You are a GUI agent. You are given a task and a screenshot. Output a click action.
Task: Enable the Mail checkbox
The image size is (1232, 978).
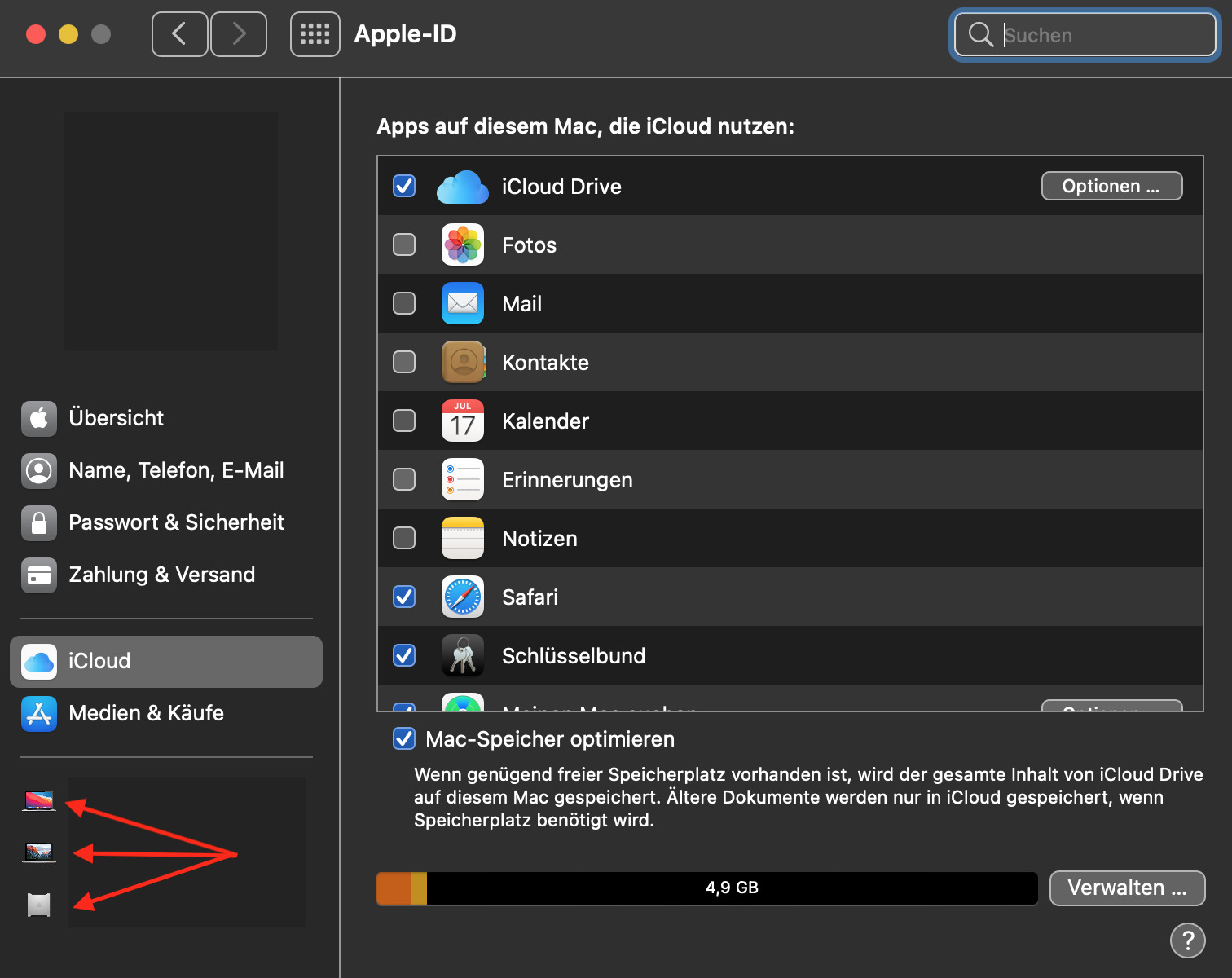(x=404, y=303)
